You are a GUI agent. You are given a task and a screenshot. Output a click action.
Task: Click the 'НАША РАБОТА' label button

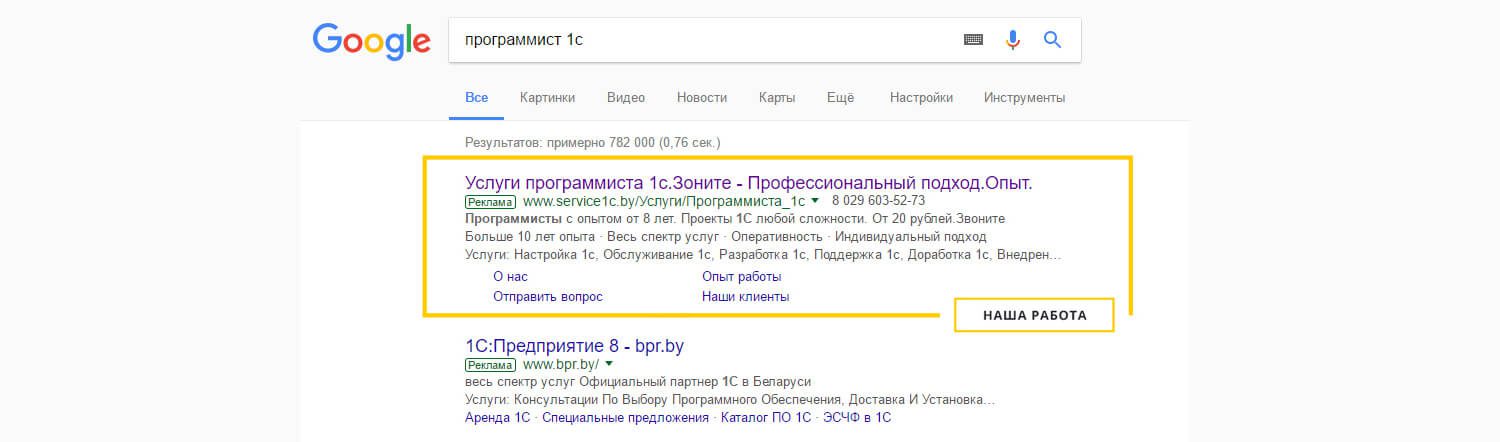click(x=1034, y=315)
